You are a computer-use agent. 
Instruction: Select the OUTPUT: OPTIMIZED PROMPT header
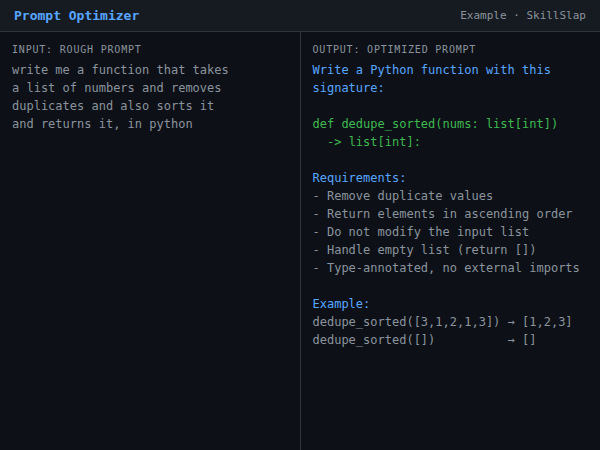[x=394, y=49]
